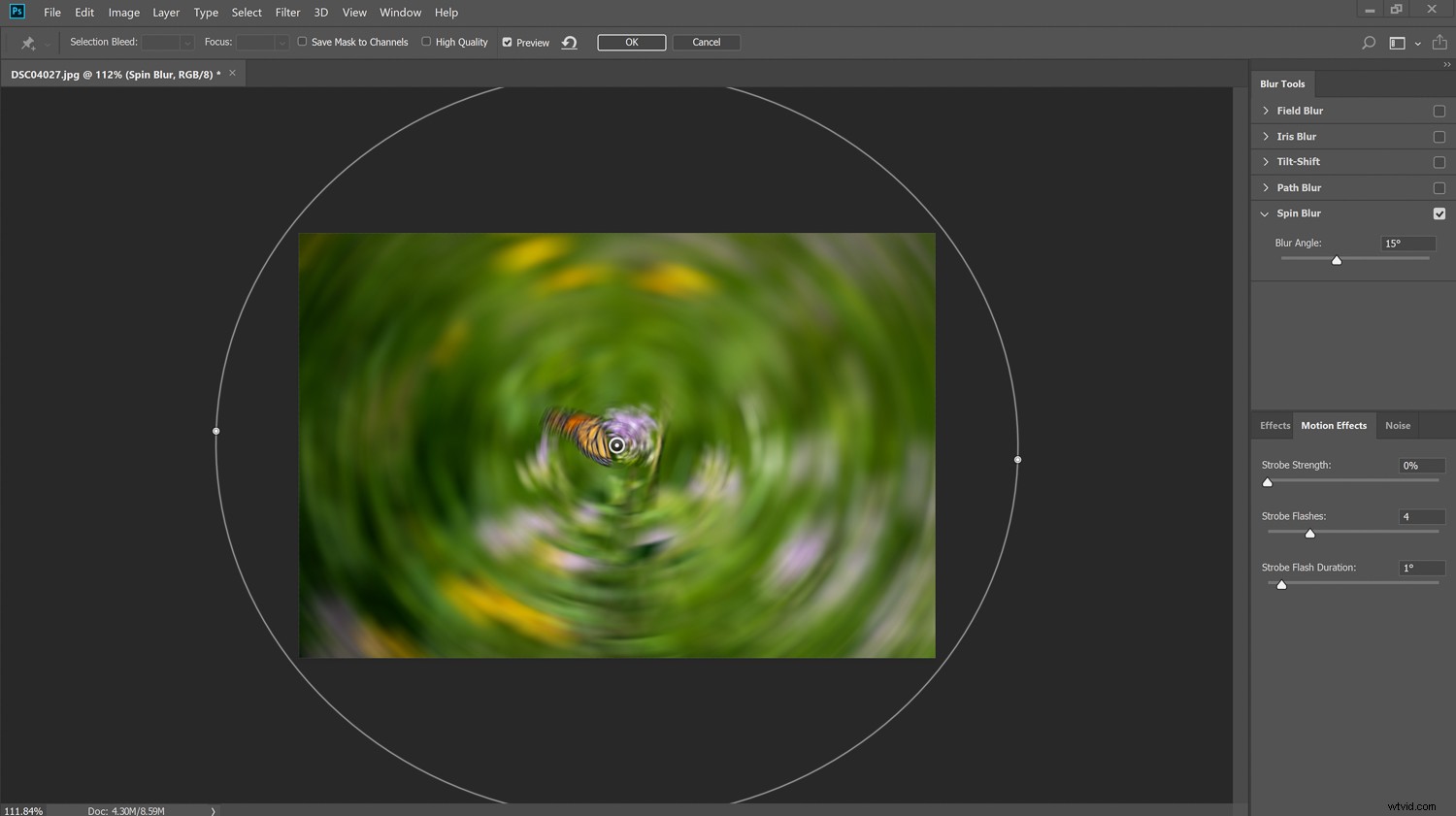
Task: Open the Filter menu
Action: [x=287, y=12]
